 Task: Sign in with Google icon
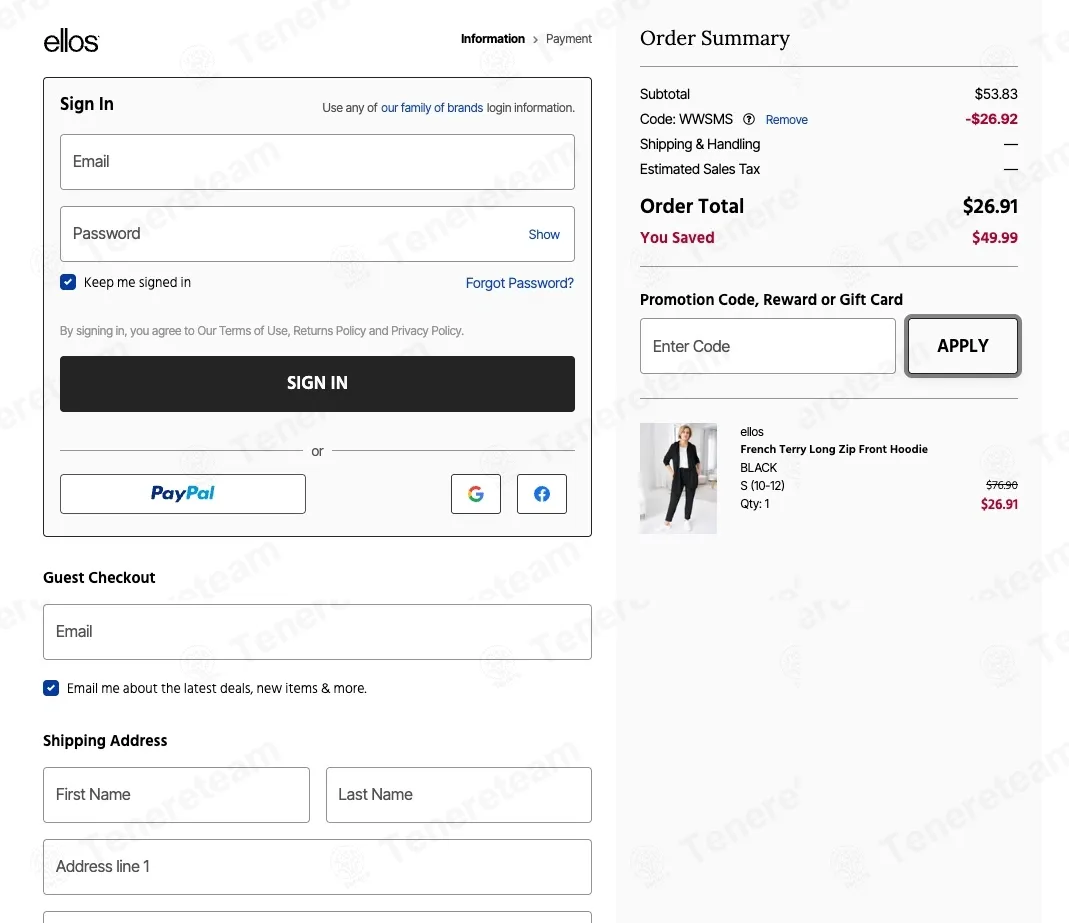(476, 494)
